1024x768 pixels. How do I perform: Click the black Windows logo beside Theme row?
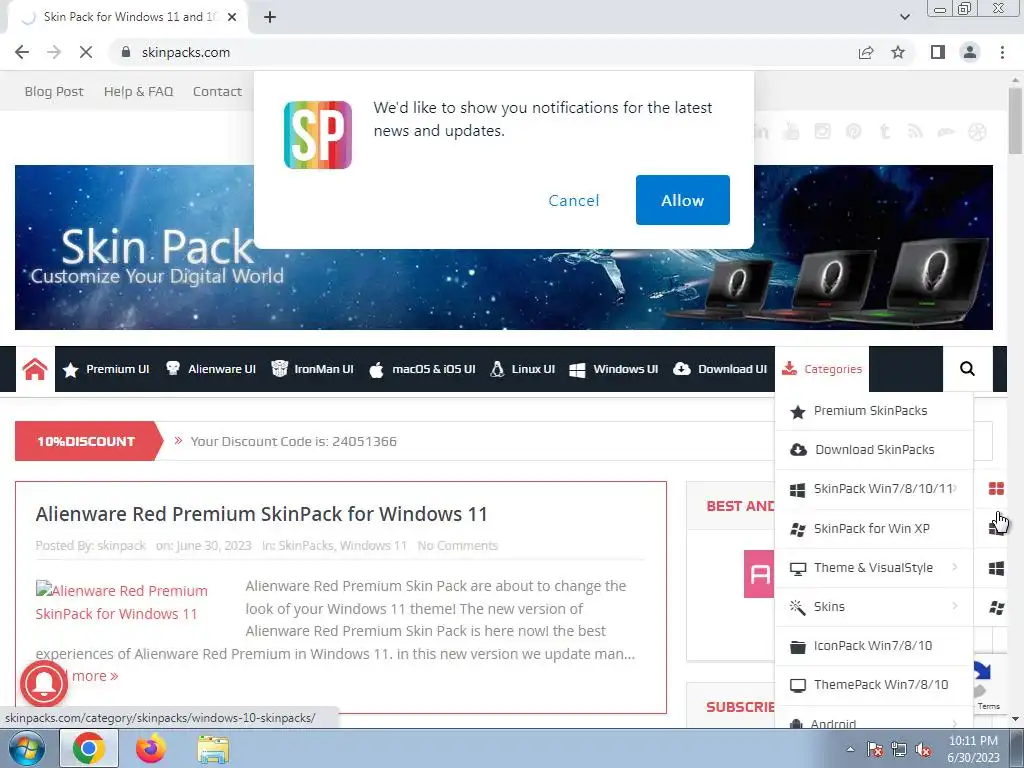997,568
